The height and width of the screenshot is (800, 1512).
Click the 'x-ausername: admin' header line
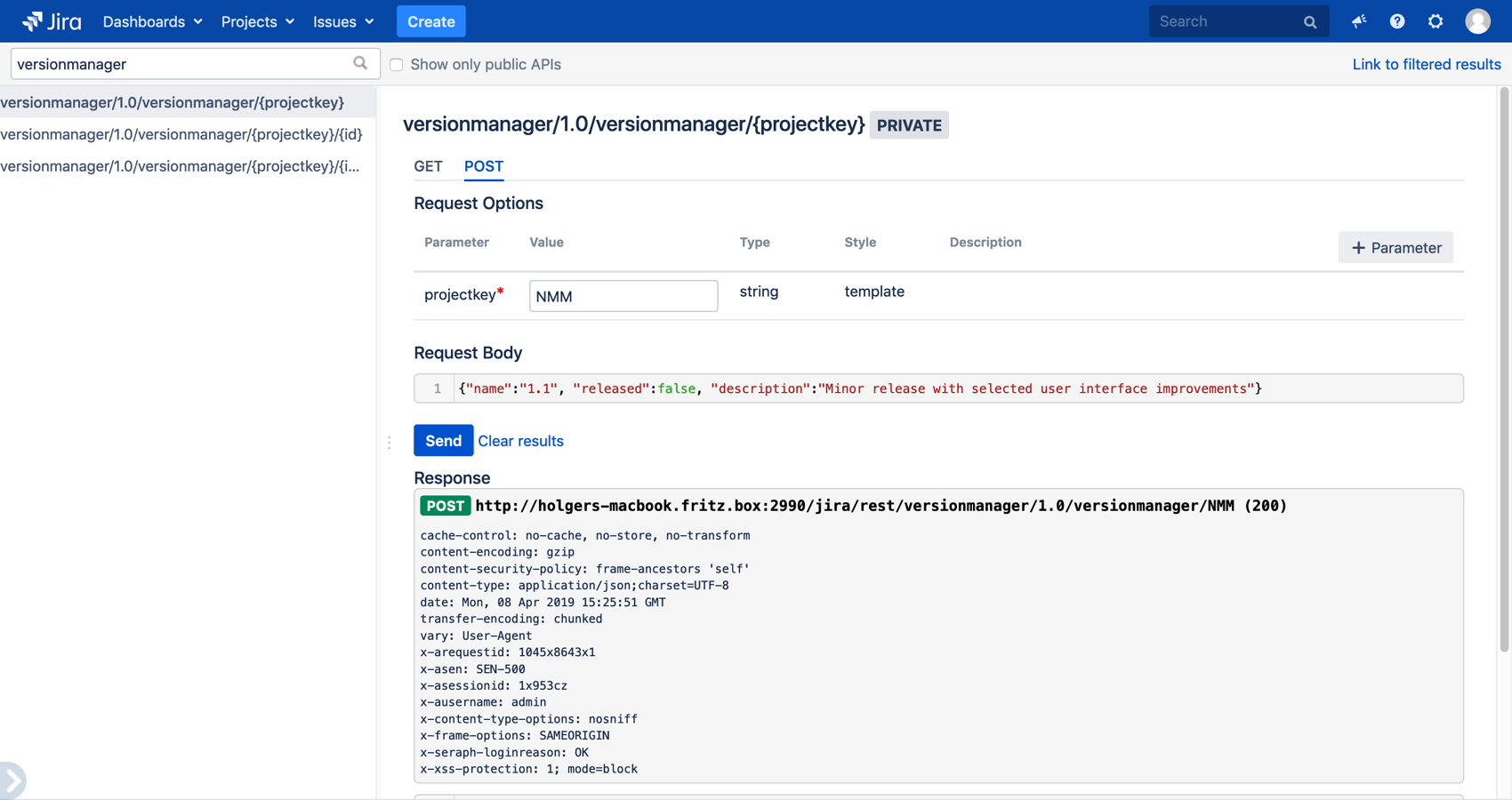point(483,702)
